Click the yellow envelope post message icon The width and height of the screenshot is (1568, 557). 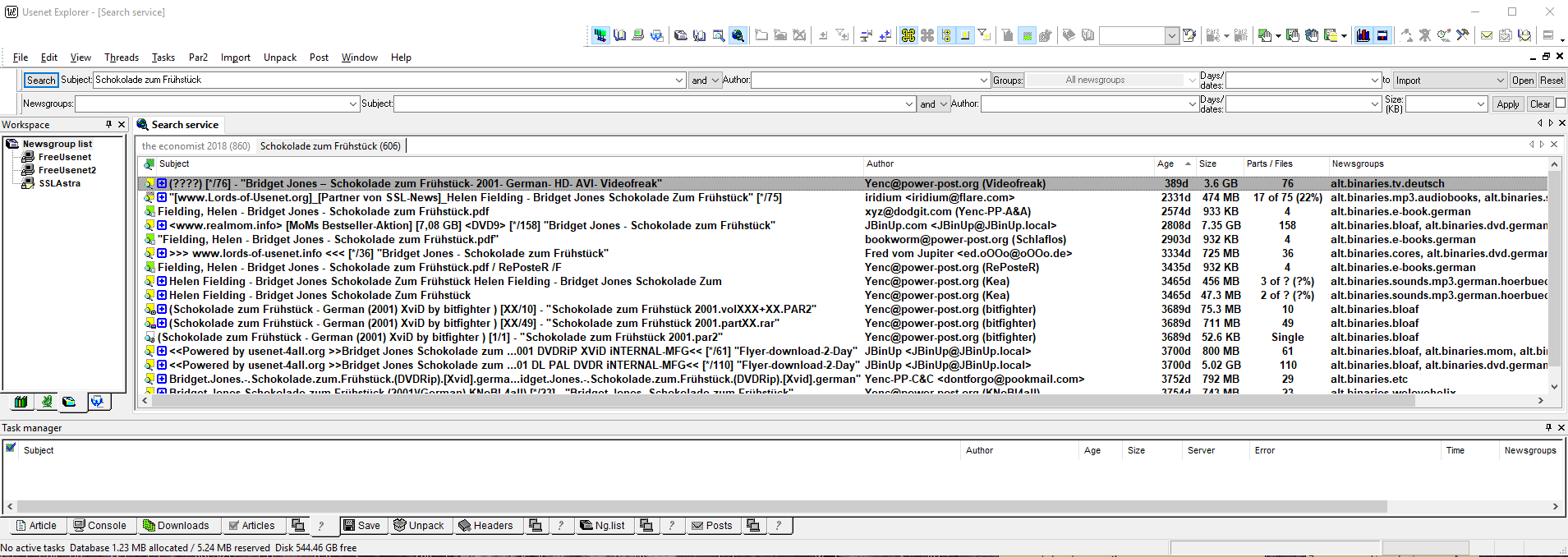1486,35
